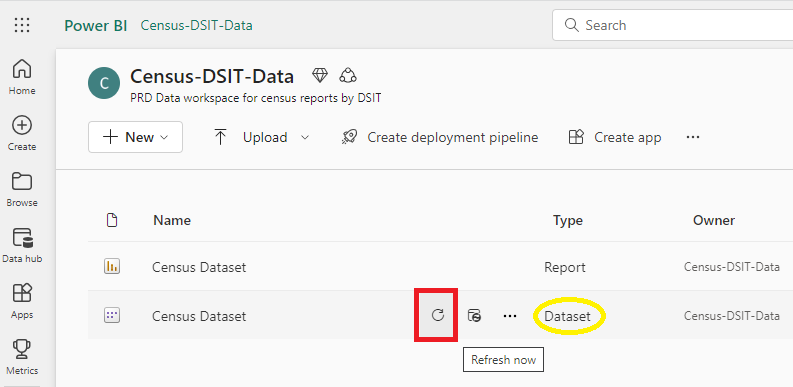Click Refresh now icon for Census Dataset
Viewport: 793px width, 387px height.
[437, 316]
